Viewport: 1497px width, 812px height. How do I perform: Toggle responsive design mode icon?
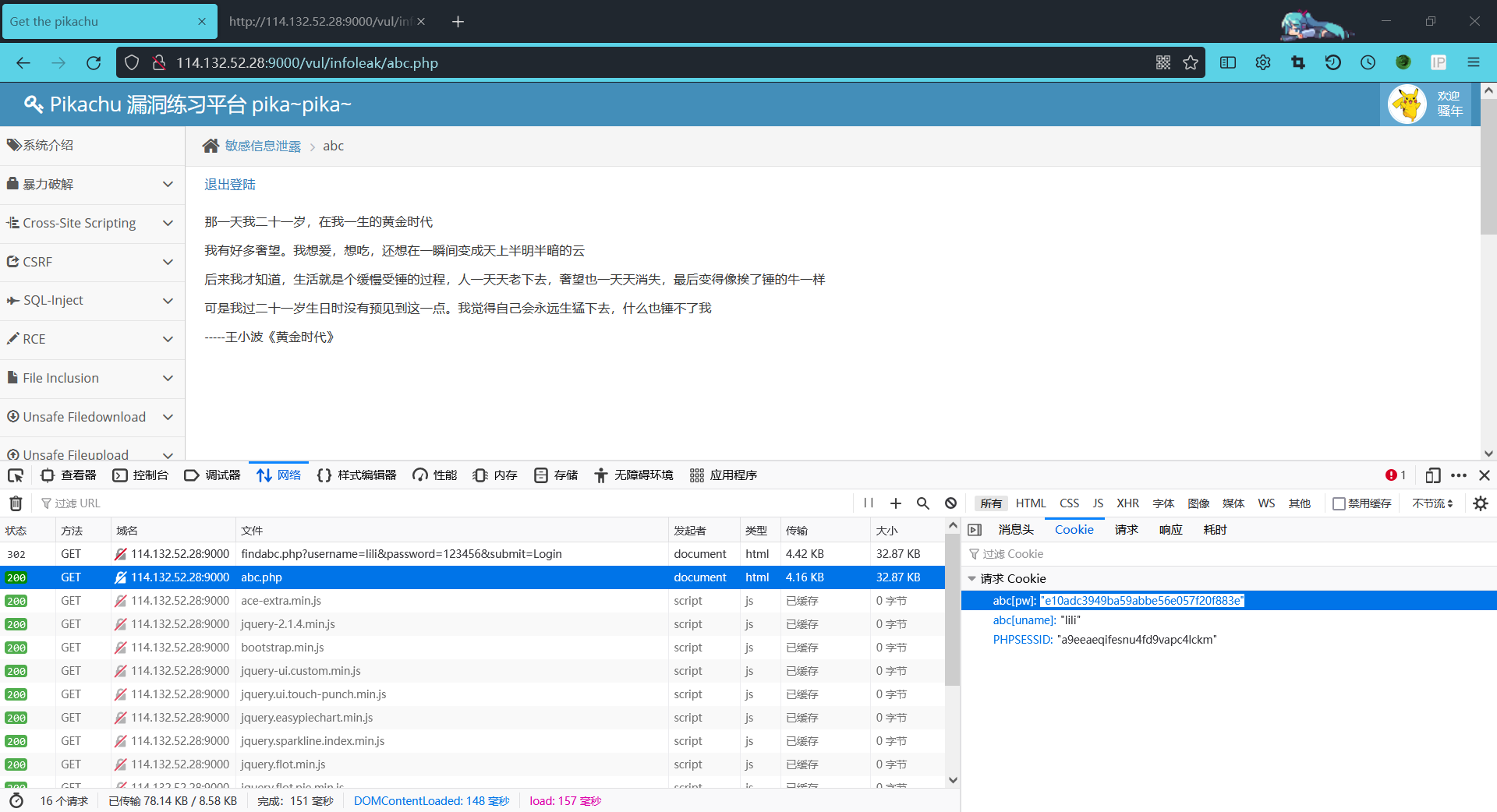click(1433, 475)
